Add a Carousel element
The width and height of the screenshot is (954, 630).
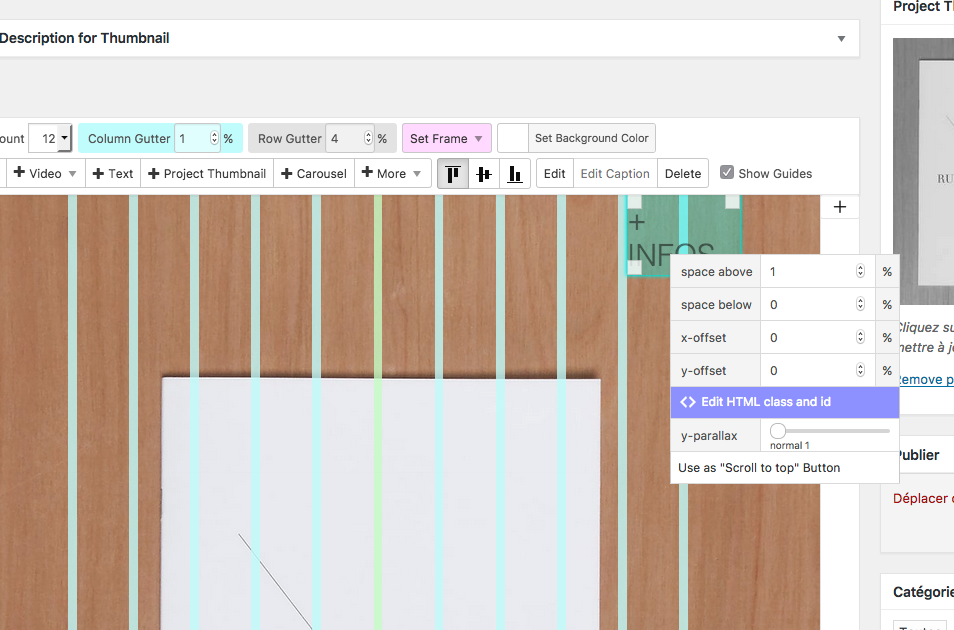pyautogui.click(x=314, y=173)
